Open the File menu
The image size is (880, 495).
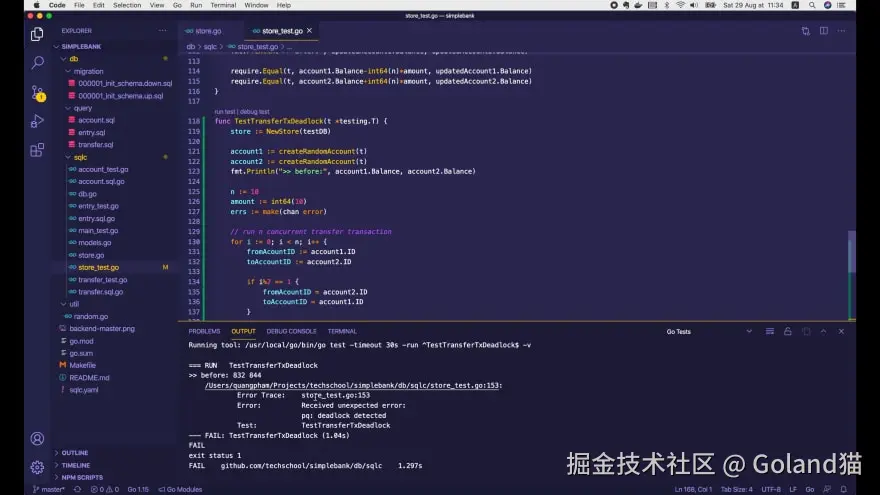79,5
